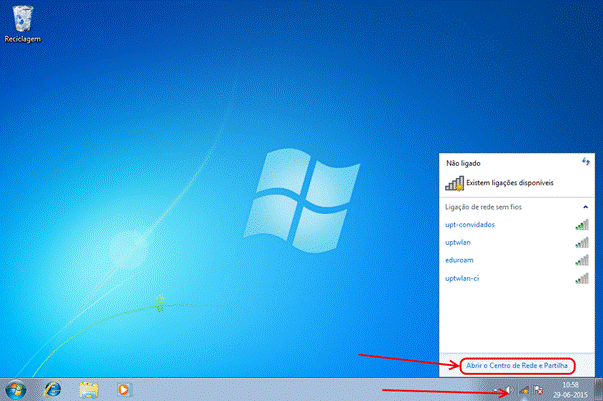Launch Windows Media Player from the taskbar
Viewport: 603px width, 401px height.
click(123, 388)
